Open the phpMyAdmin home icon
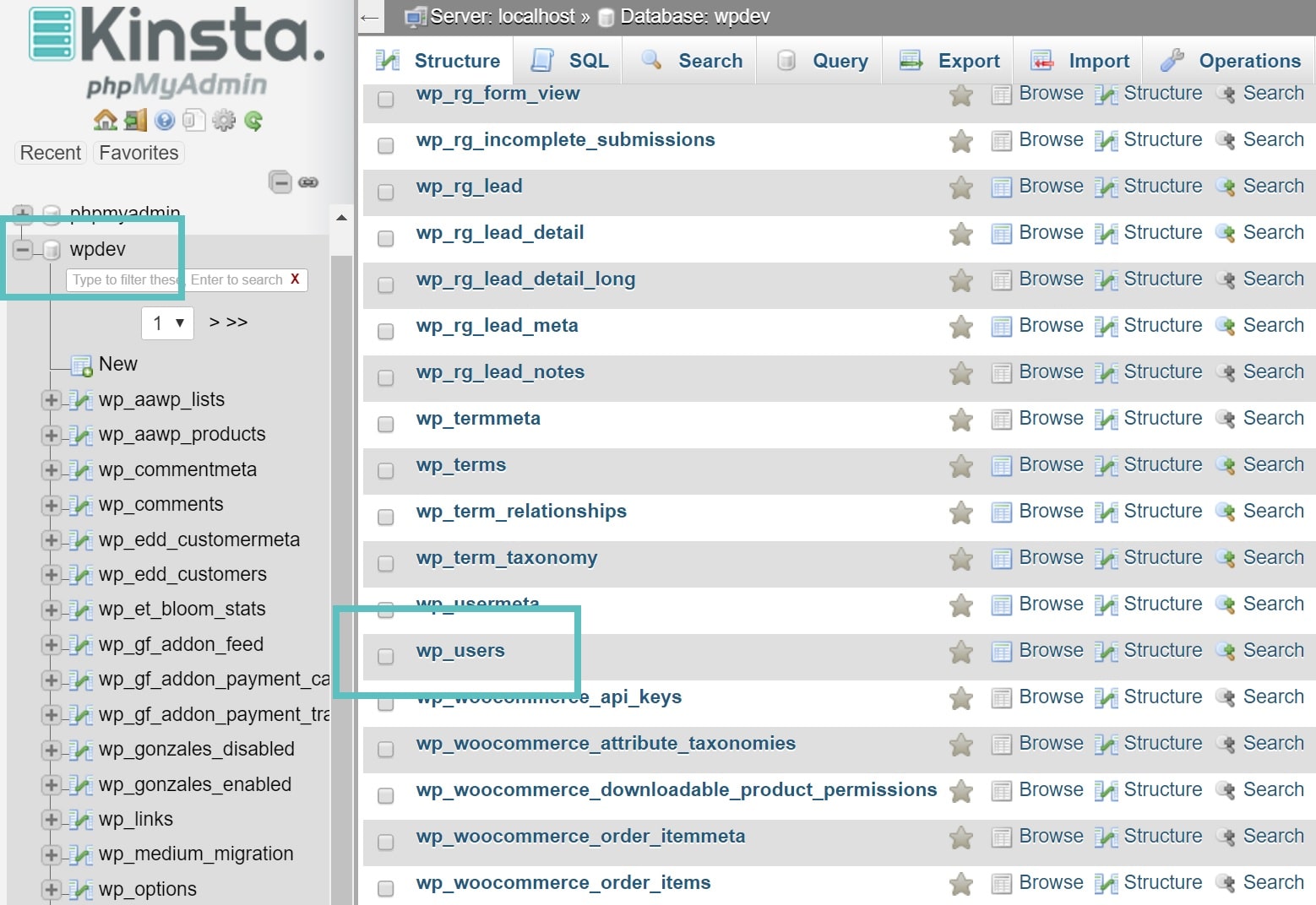 [x=106, y=120]
